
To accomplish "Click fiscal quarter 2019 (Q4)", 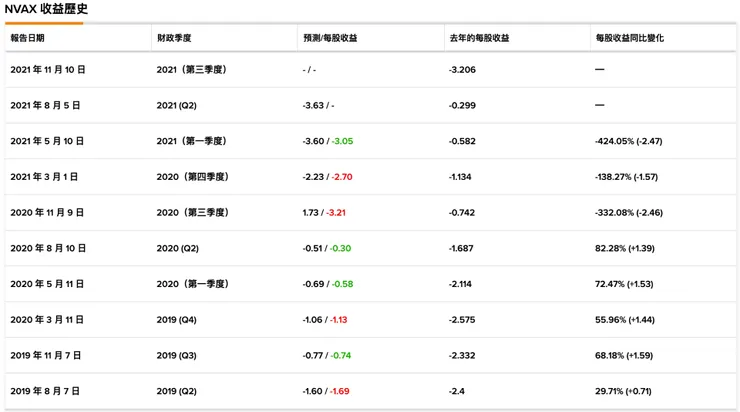I will (x=177, y=320).
